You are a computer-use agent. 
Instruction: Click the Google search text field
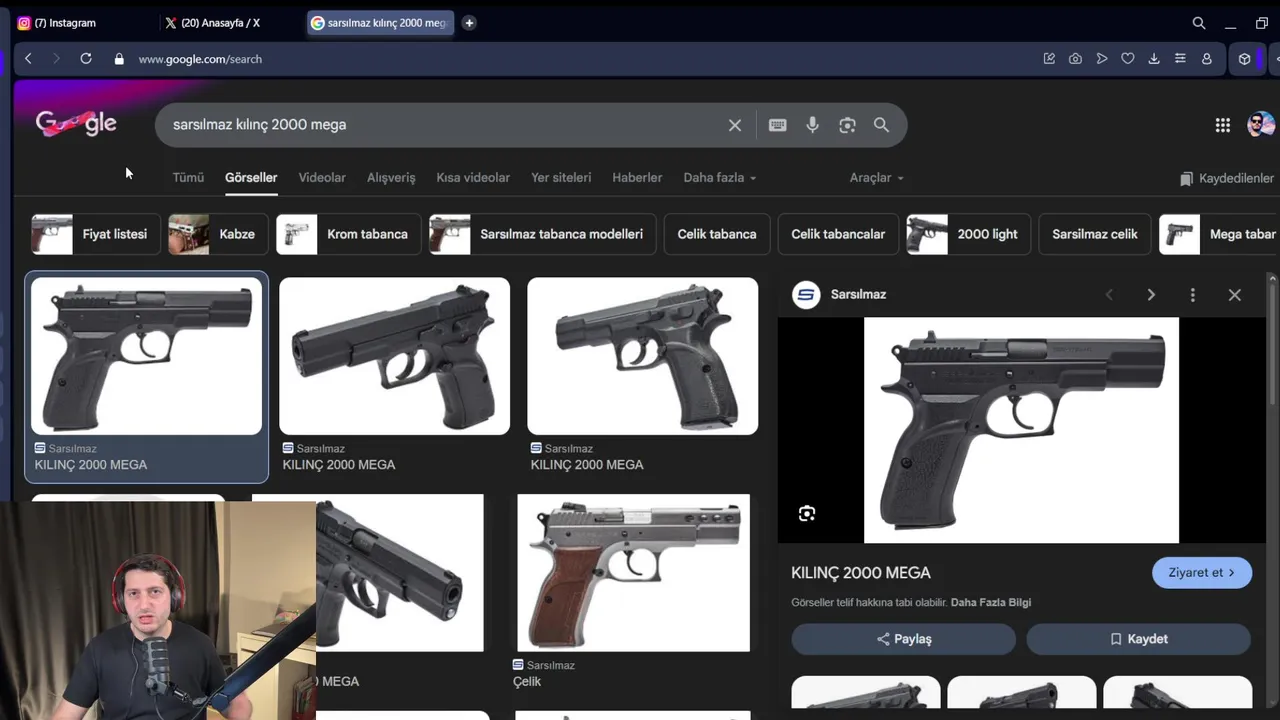tap(440, 125)
